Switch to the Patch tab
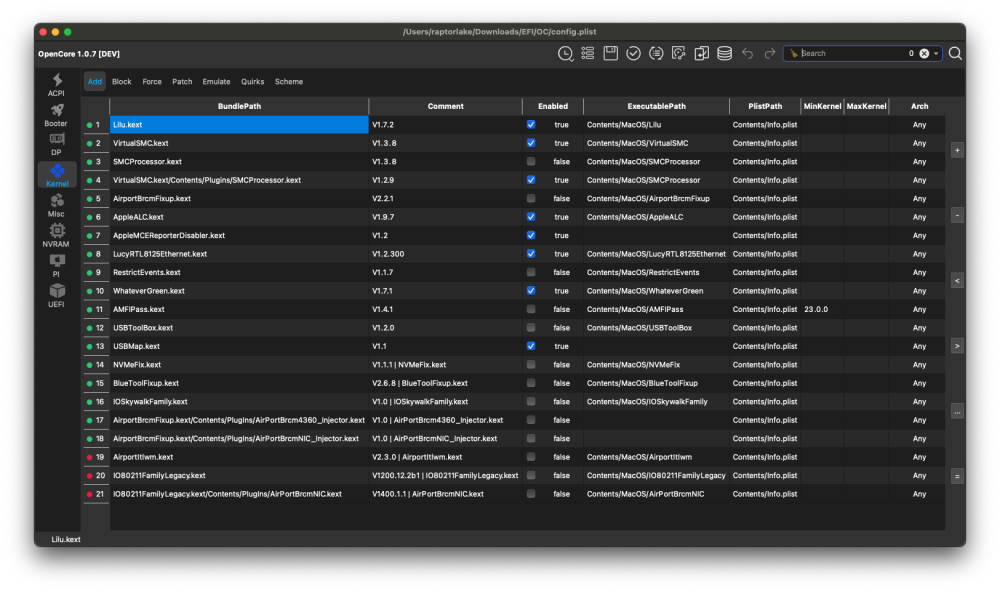Screen dimensions: 1000x592 182,82
